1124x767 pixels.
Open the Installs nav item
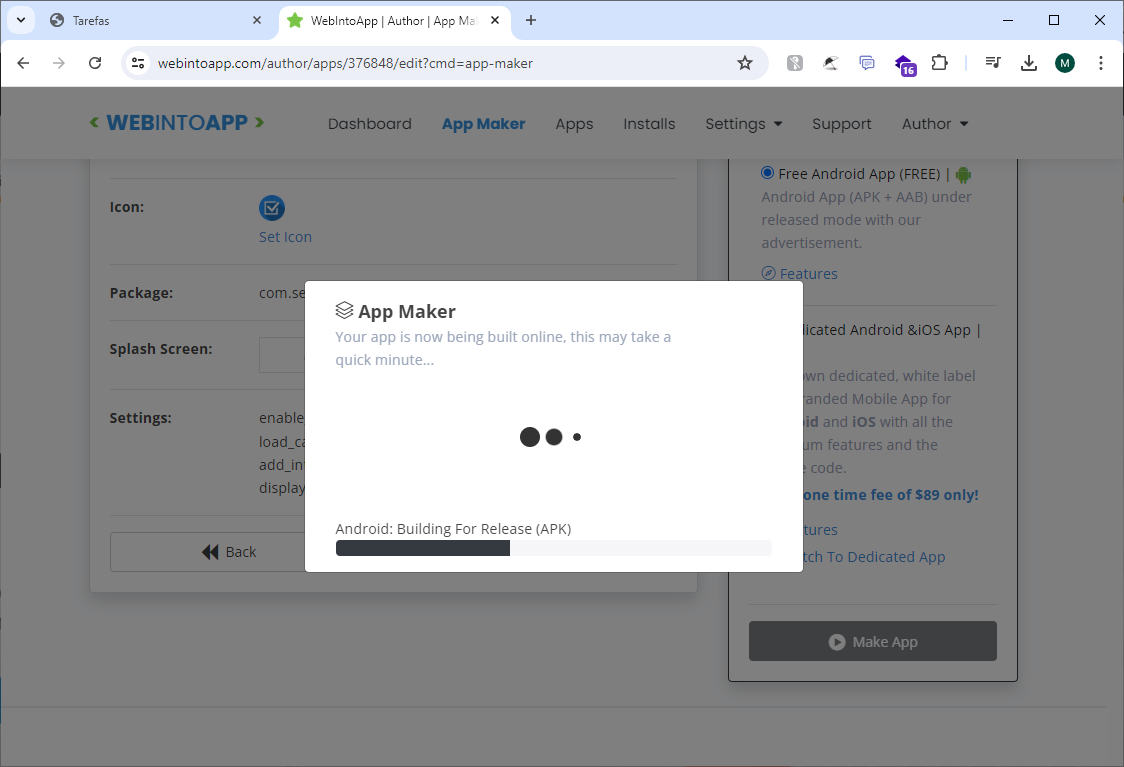click(649, 124)
